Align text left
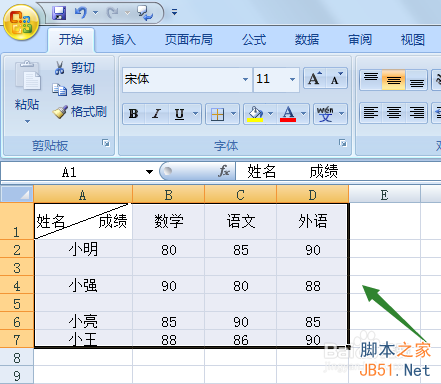The image size is (441, 384). pyautogui.click(x=371, y=113)
